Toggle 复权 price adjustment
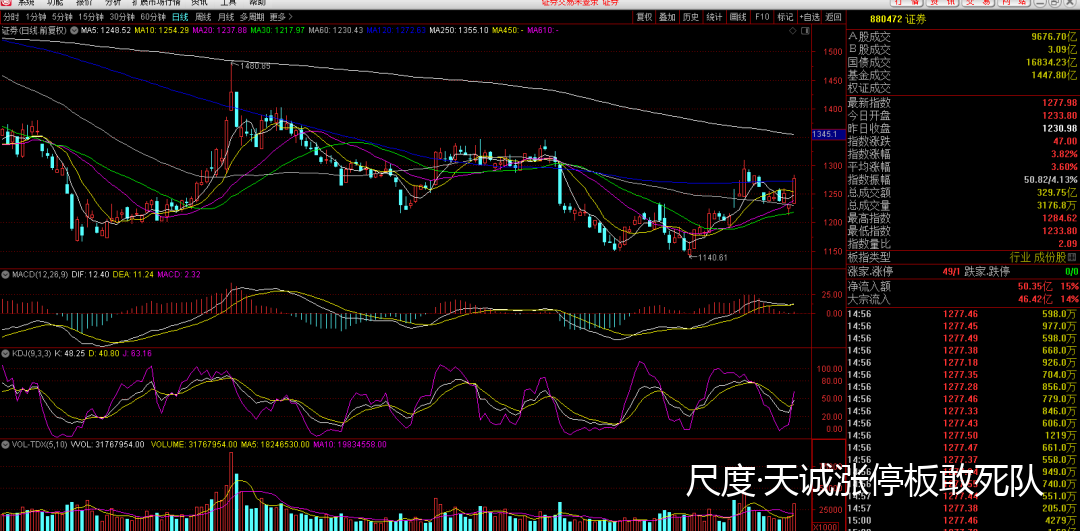This screenshot has height=531, width=1080. pyautogui.click(x=642, y=17)
